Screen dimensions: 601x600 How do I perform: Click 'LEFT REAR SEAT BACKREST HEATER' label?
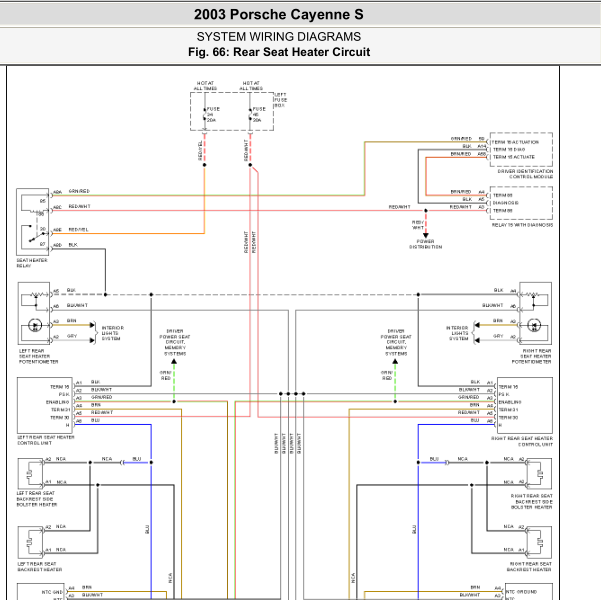[x=39, y=567]
